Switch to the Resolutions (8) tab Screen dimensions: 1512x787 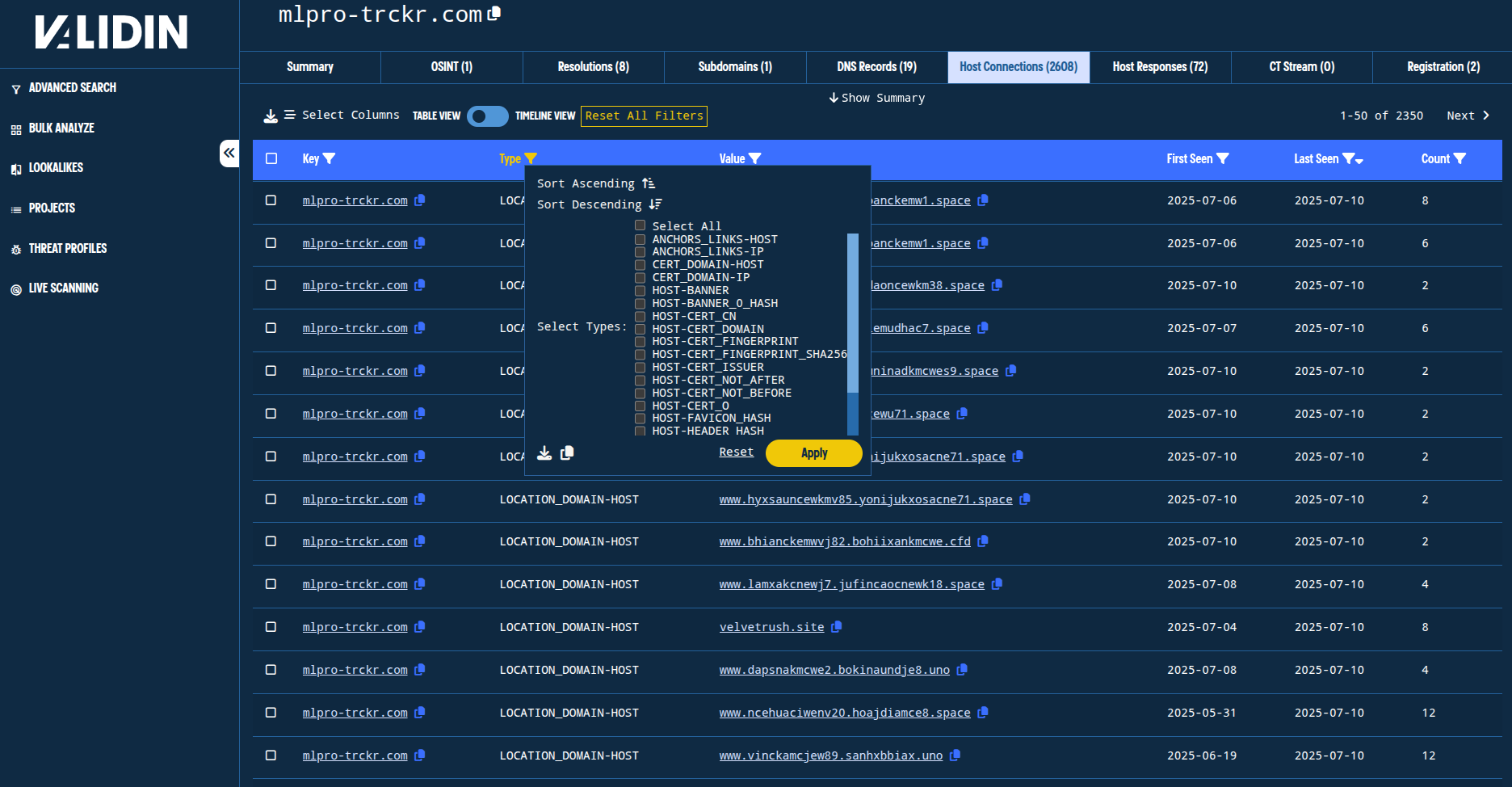(x=594, y=67)
